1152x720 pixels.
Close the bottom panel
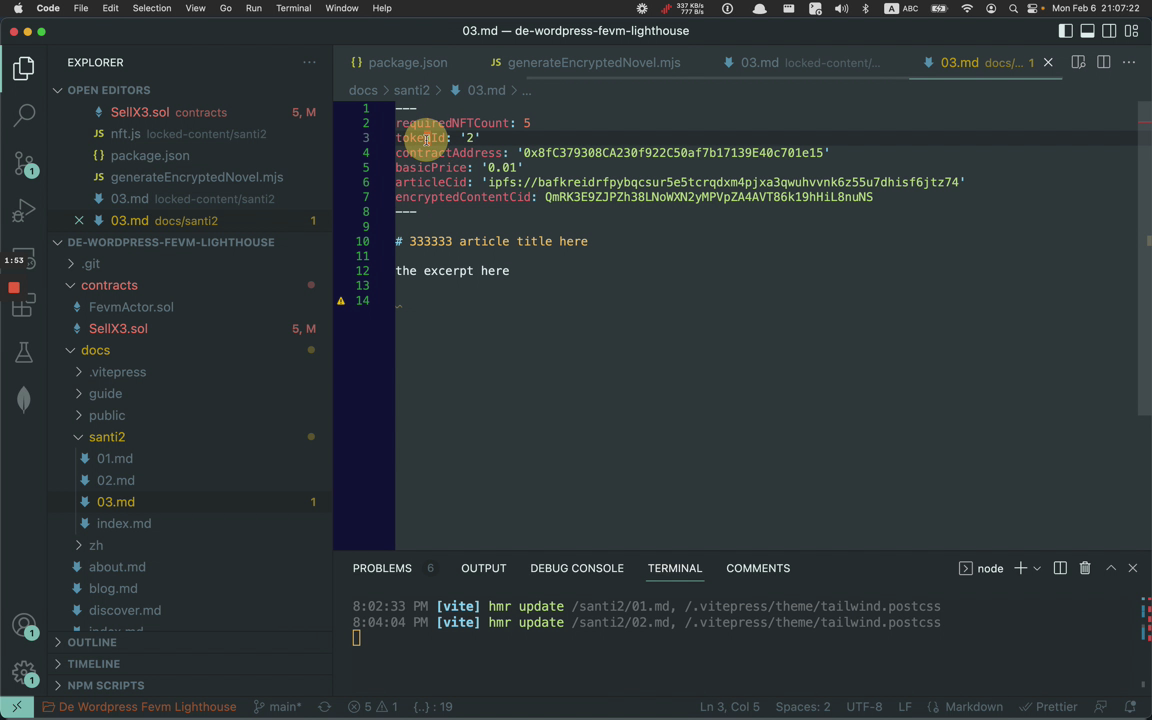tap(1132, 568)
